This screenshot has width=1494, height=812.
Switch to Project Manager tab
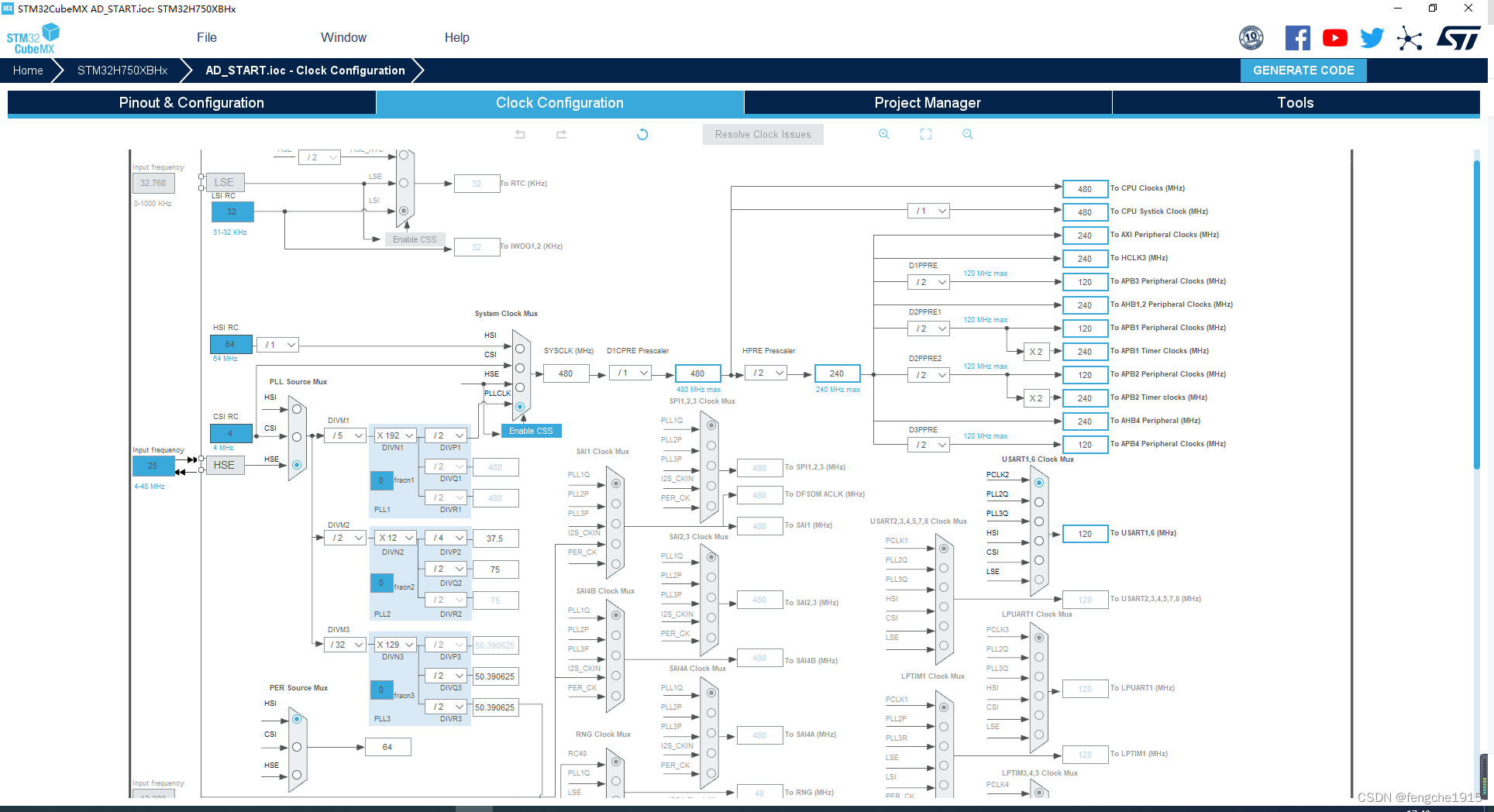pos(928,103)
